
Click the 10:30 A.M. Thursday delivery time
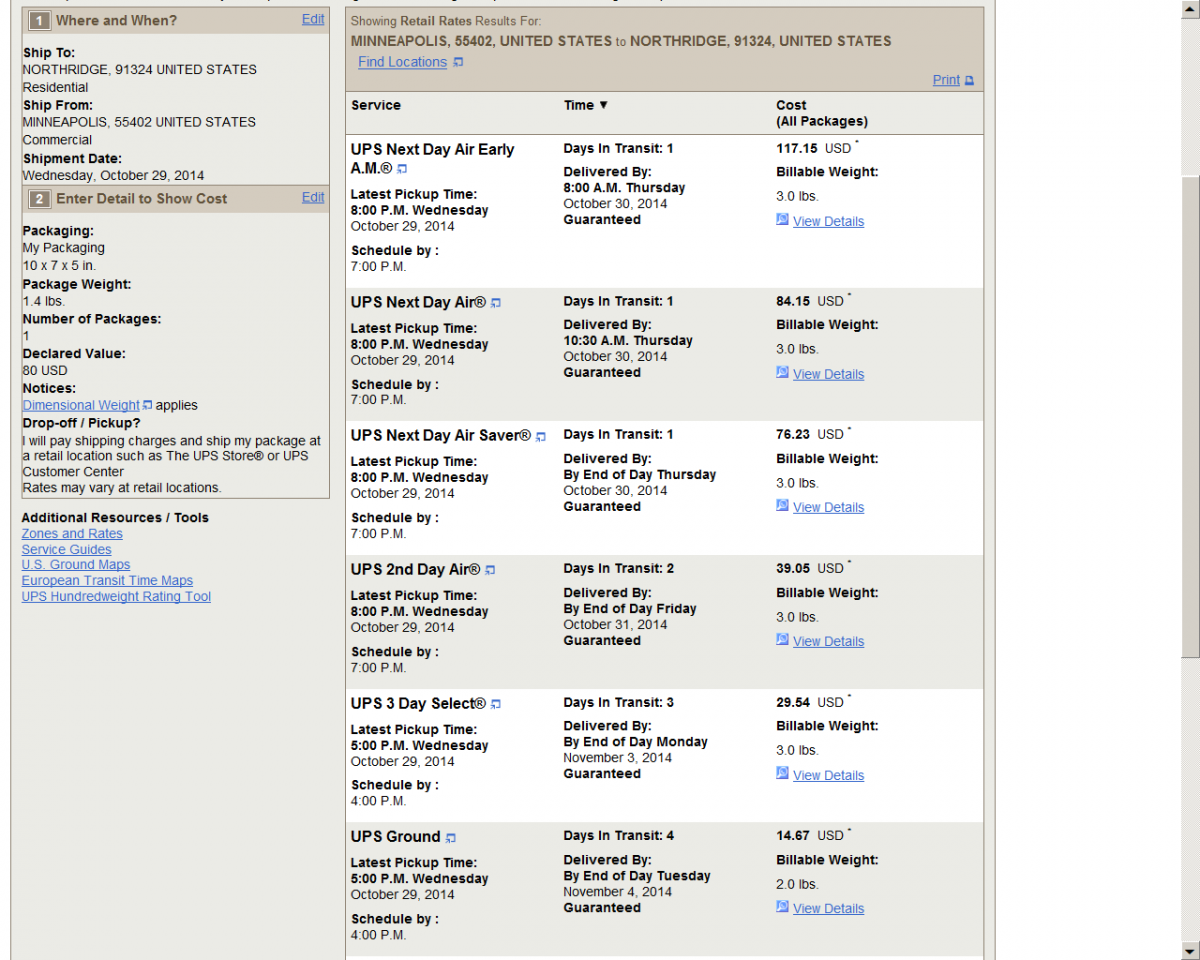click(628, 341)
